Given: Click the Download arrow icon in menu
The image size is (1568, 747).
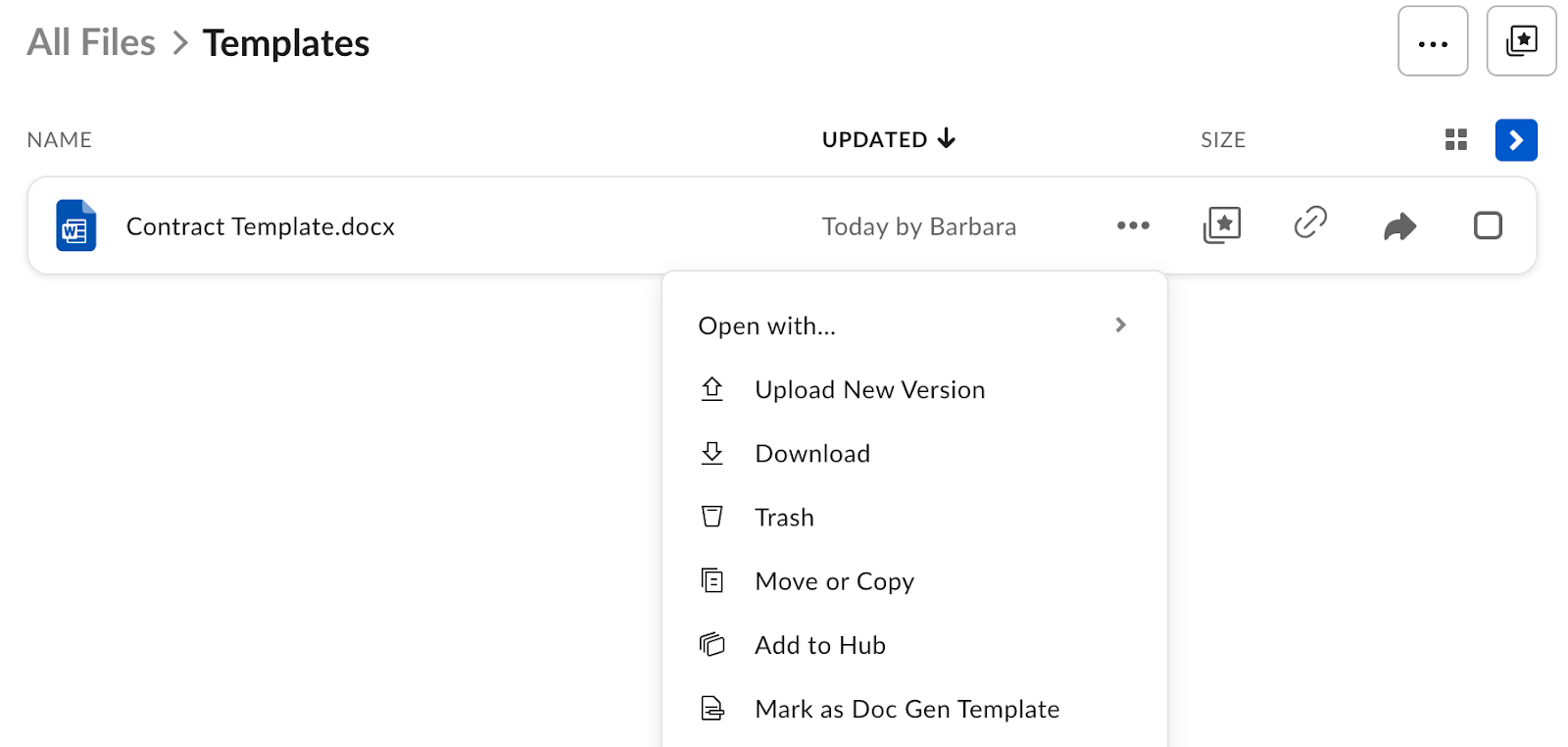Looking at the screenshot, I should (x=712, y=453).
